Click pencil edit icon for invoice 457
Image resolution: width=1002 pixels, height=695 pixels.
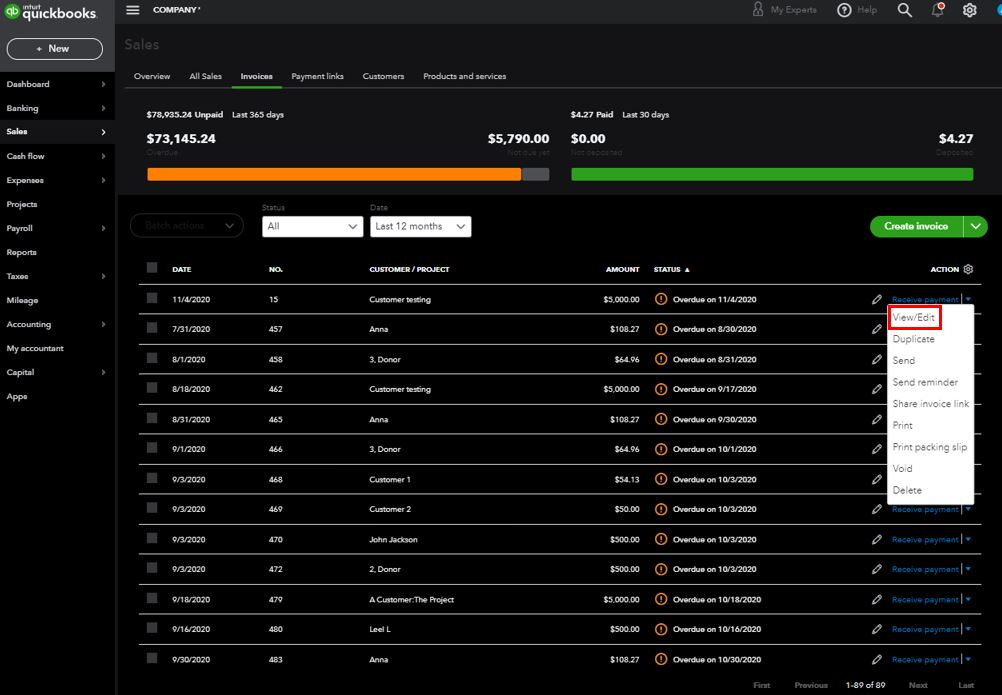point(877,329)
